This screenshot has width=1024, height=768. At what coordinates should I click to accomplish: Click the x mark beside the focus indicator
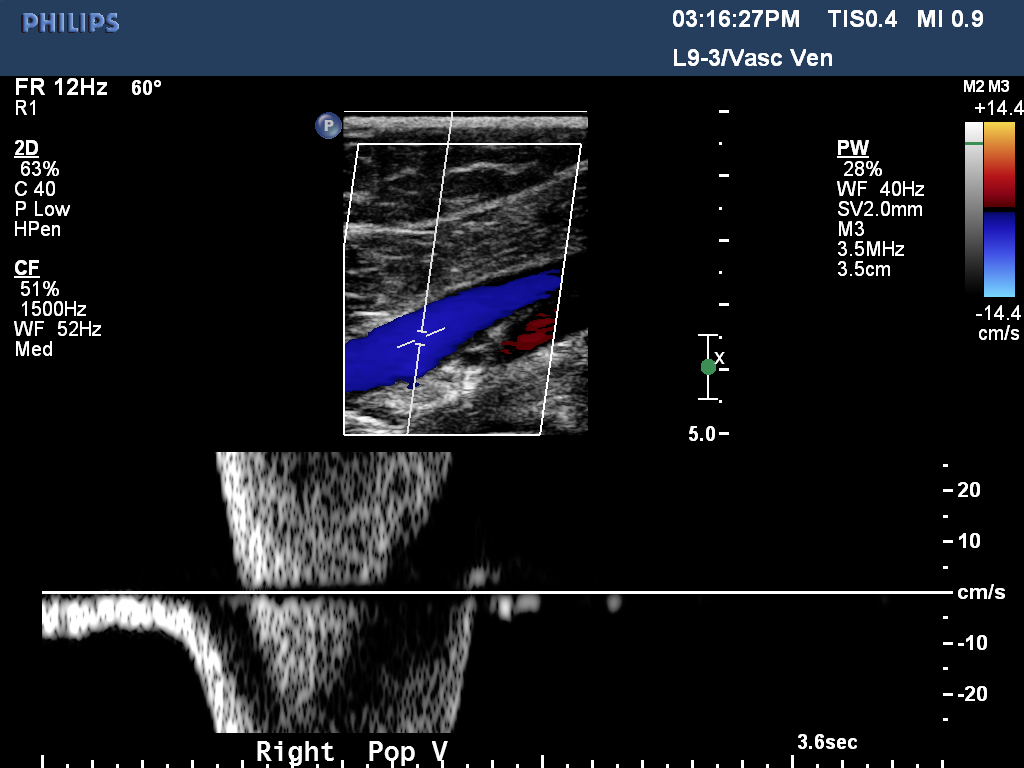(720, 357)
